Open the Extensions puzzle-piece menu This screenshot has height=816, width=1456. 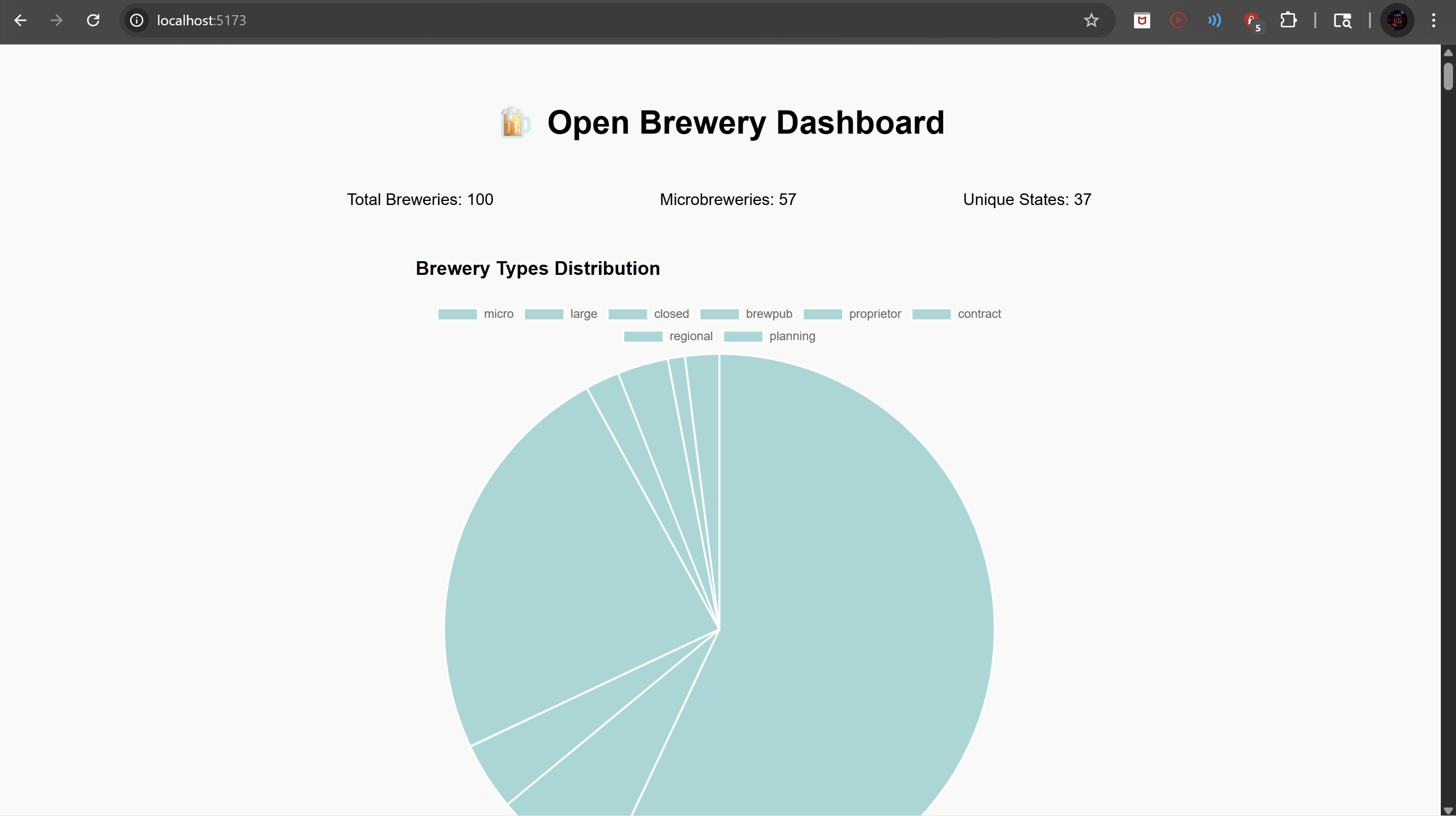(1288, 20)
